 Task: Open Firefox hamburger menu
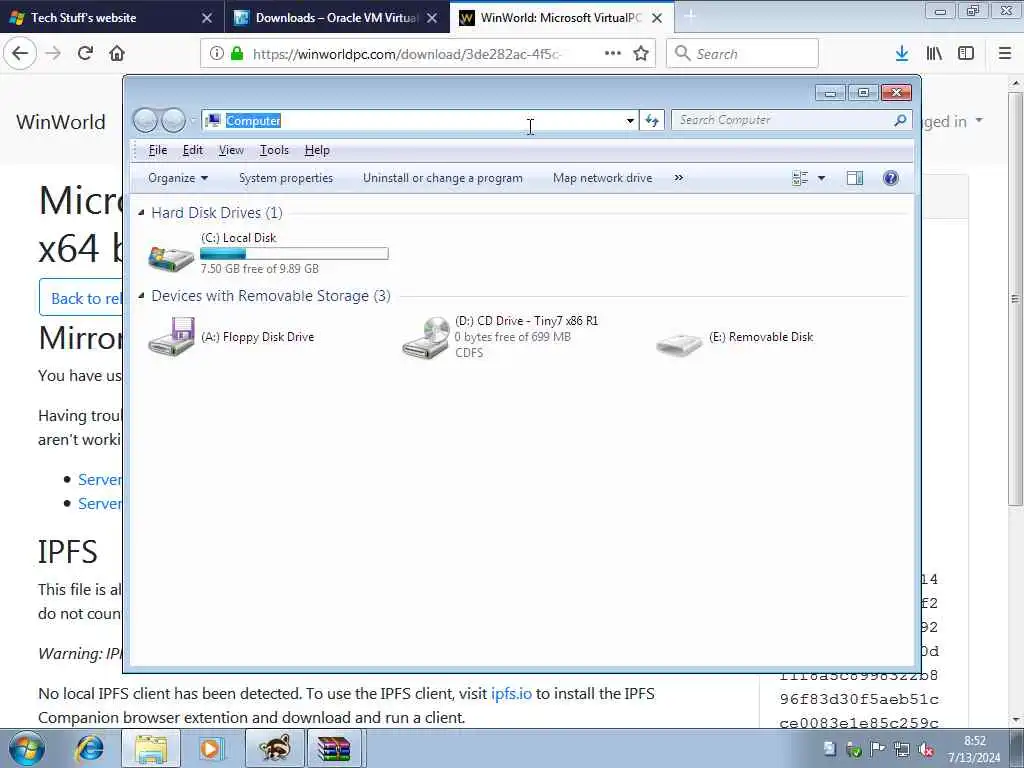point(1005,54)
